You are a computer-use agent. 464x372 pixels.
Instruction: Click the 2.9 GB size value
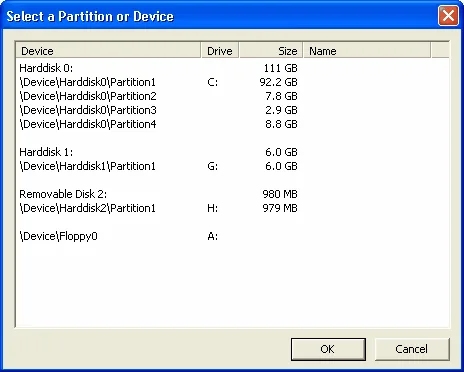pos(282,110)
